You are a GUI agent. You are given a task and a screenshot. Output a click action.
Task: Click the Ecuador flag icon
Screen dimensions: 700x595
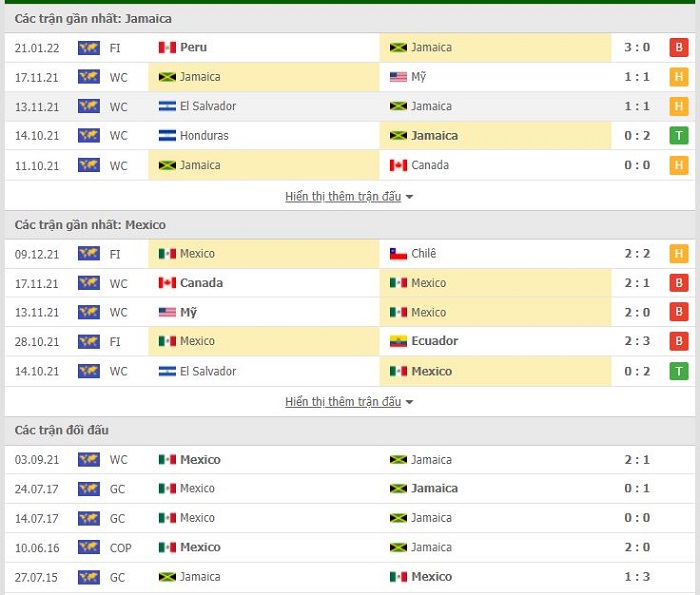click(x=398, y=341)
